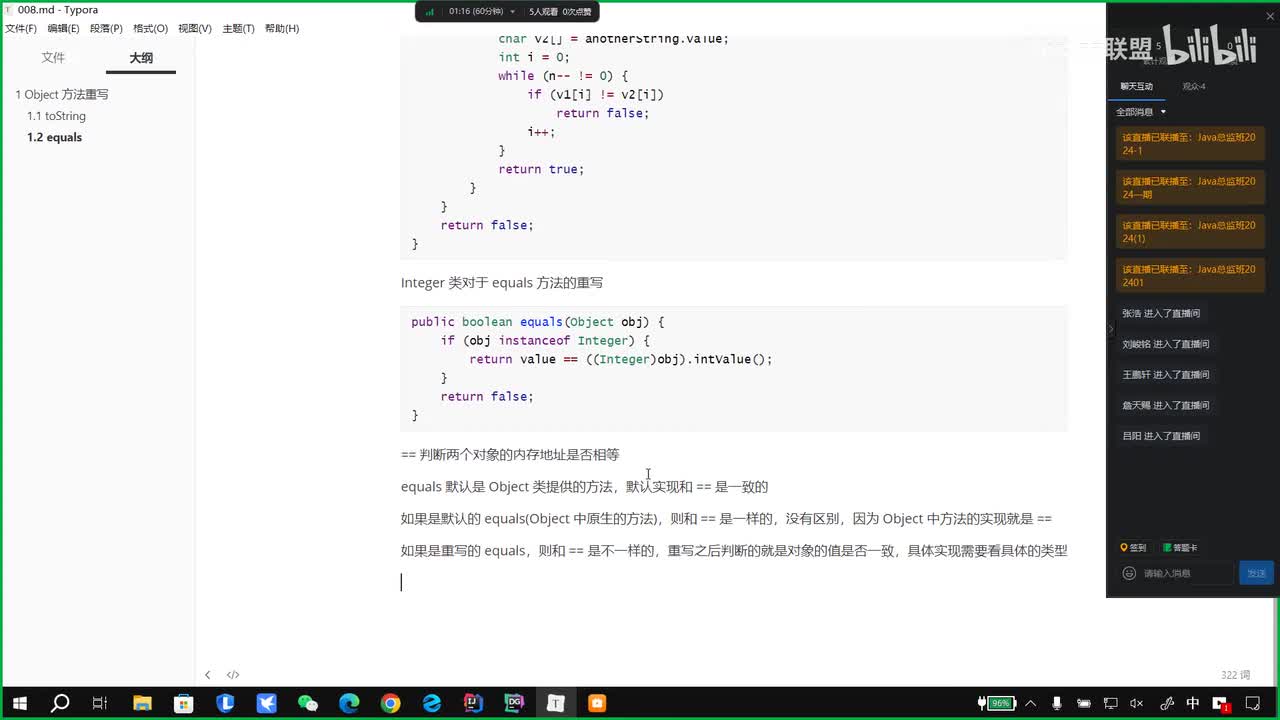
Task: Open the blue shield app in taskbar
Action: click(x=225, y=703)
